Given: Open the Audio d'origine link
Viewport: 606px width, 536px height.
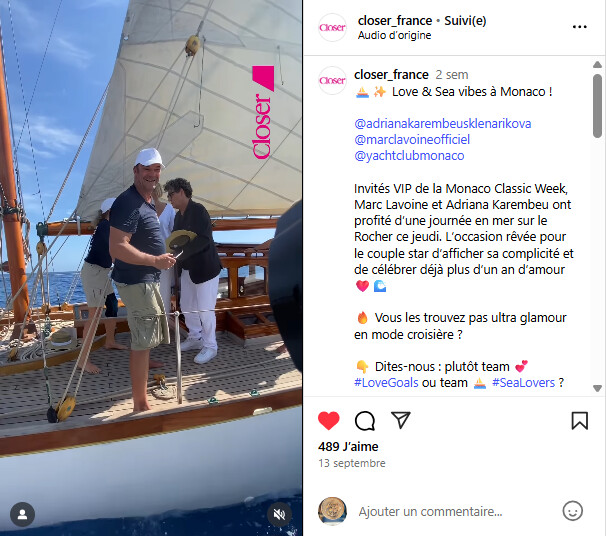Looking at the screenshot, I should coord(394,35).
